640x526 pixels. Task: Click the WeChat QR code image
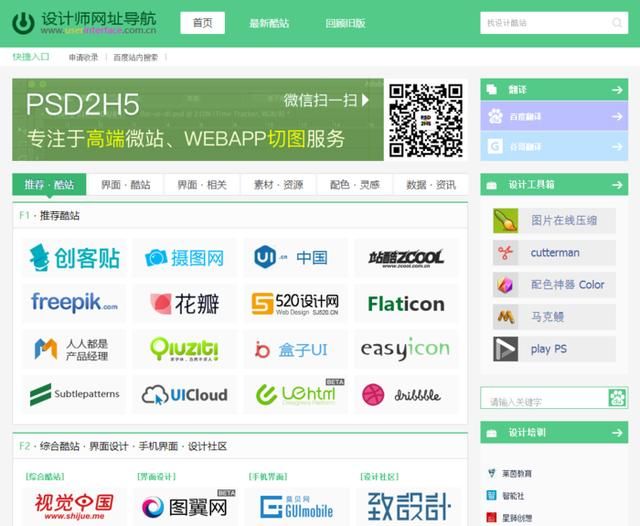tap(426, 120)
